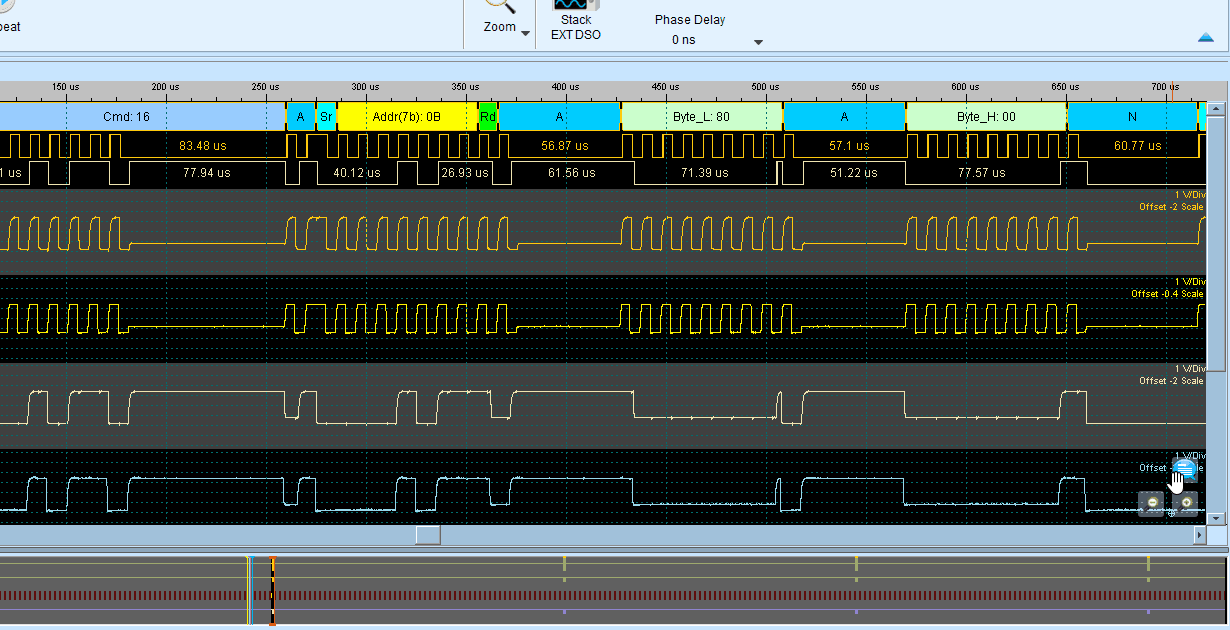This screenshot has height=630, width=1230.
Task: Click the Sr repeated-start segment
Action: 326,117
